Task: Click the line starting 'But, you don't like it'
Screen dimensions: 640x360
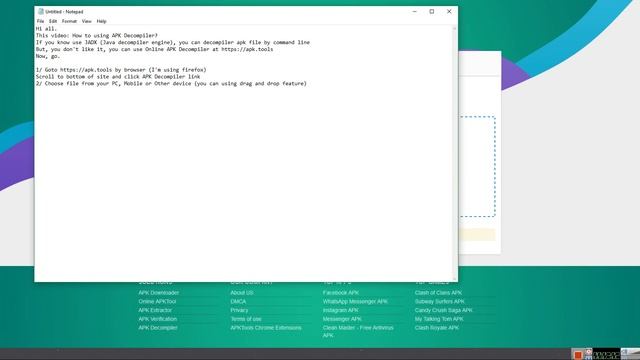Action: pyautogui.click(x=154, y=49)
